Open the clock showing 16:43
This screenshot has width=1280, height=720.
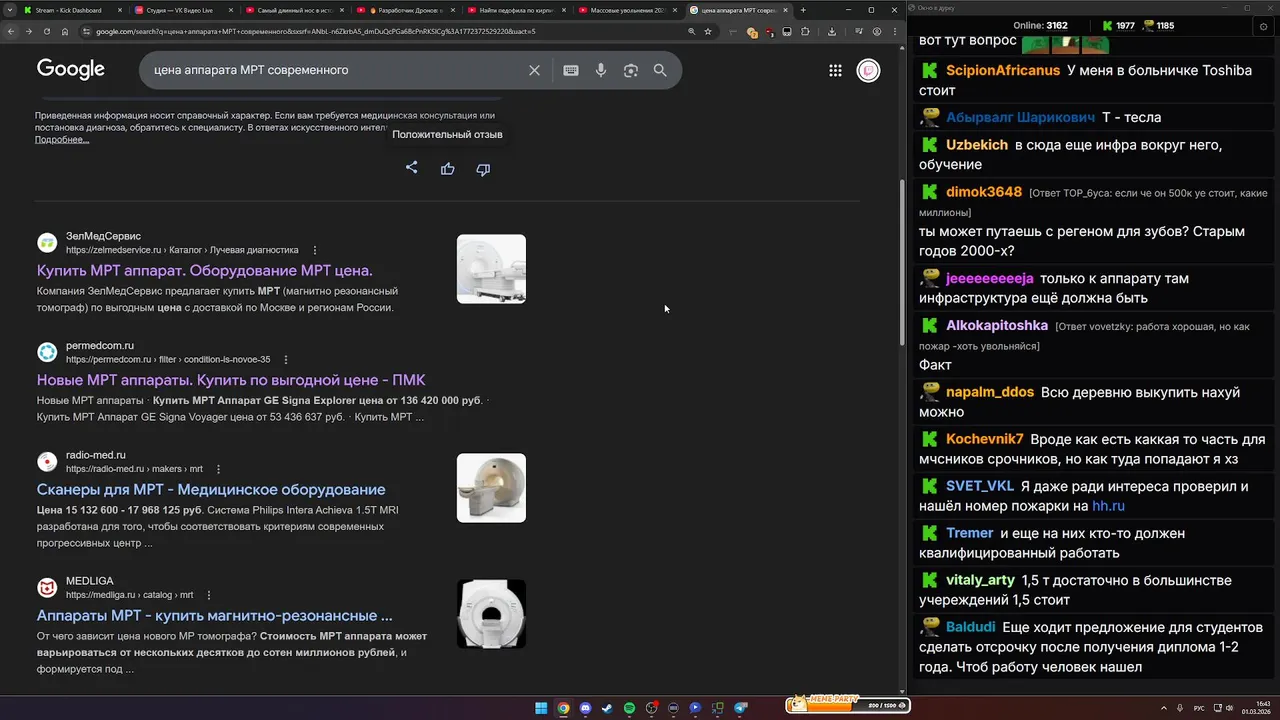pos(1257,708)
